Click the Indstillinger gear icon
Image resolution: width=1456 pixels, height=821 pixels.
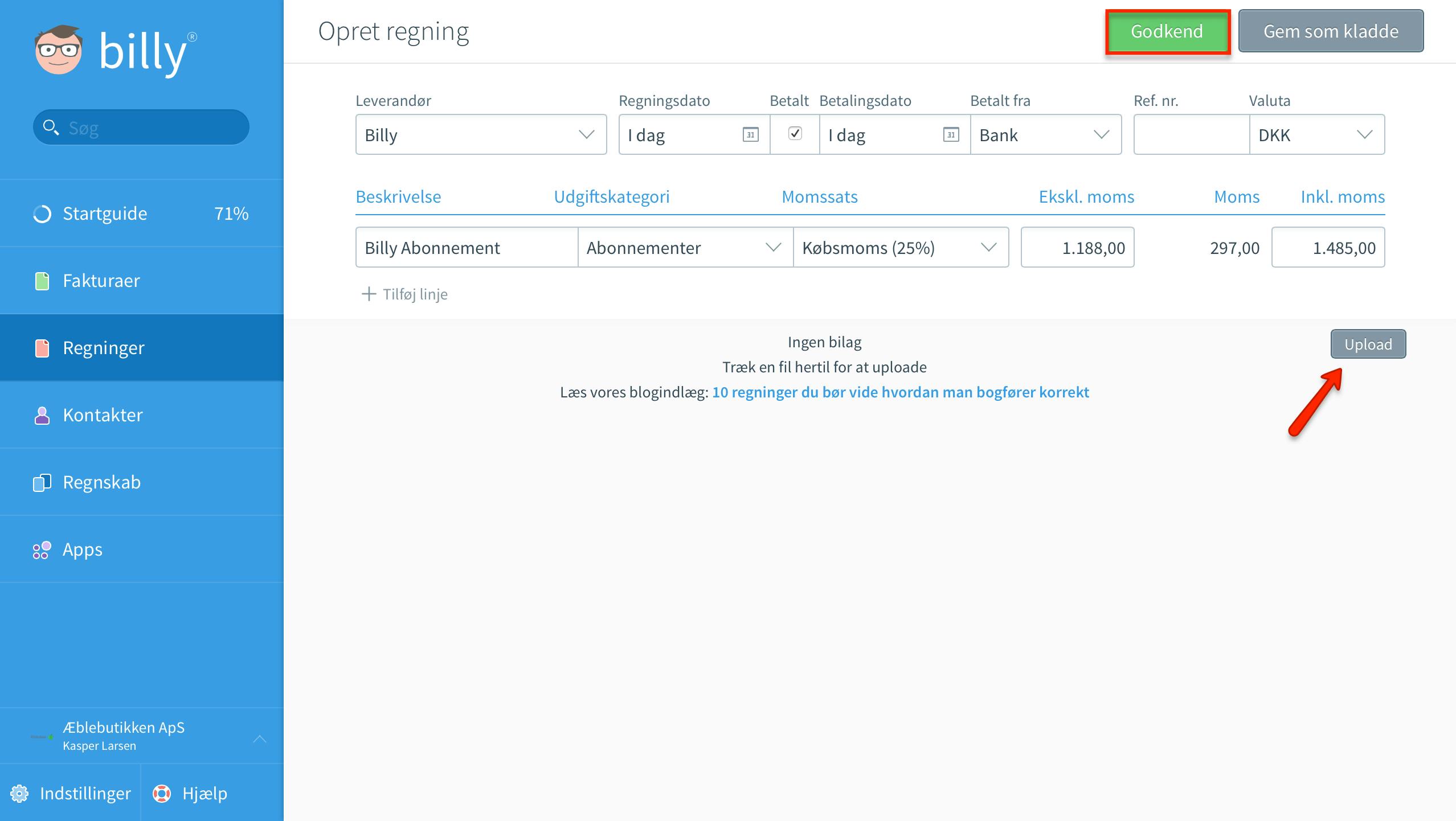(19, 793)
